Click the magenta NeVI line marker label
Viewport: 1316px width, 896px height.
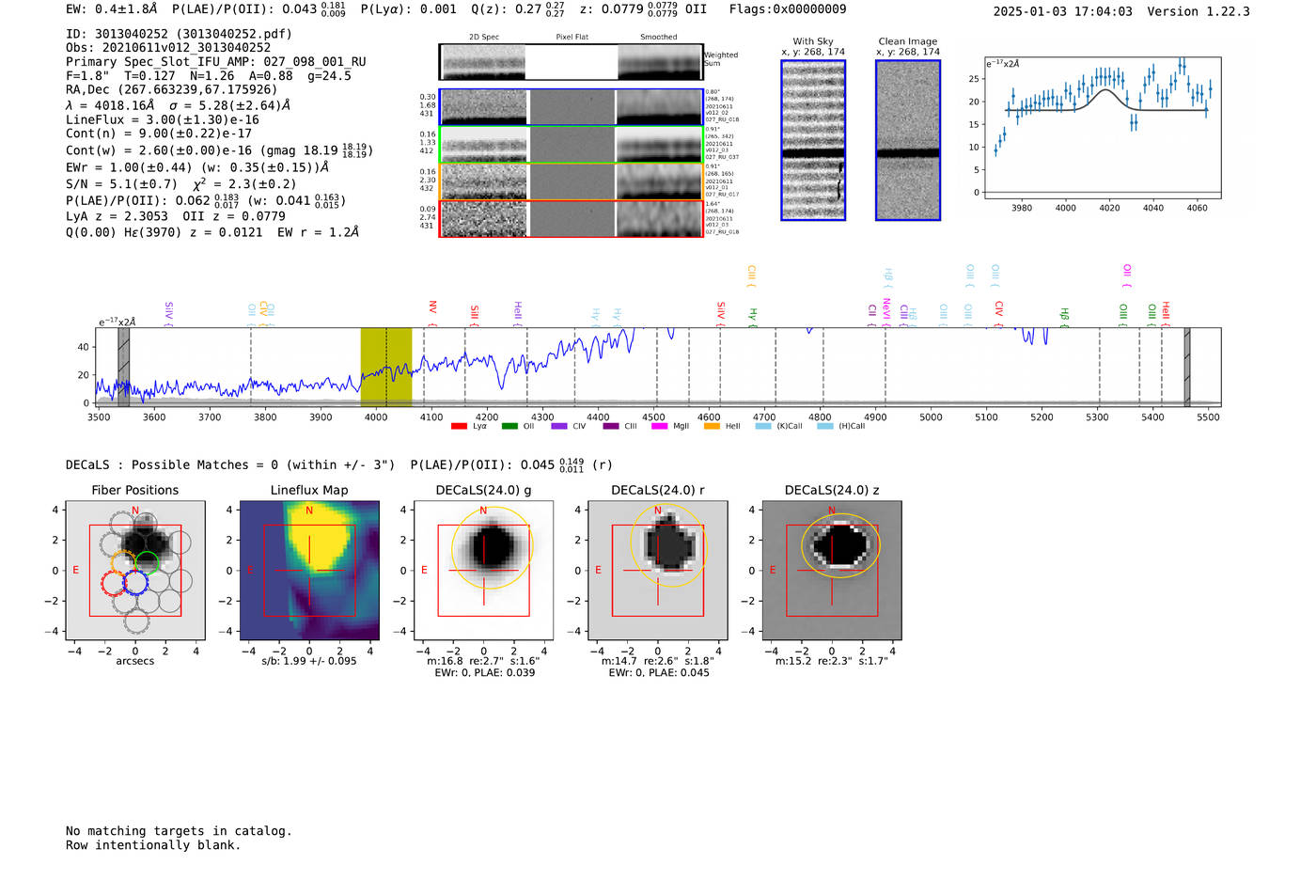[x=886, y=311]
